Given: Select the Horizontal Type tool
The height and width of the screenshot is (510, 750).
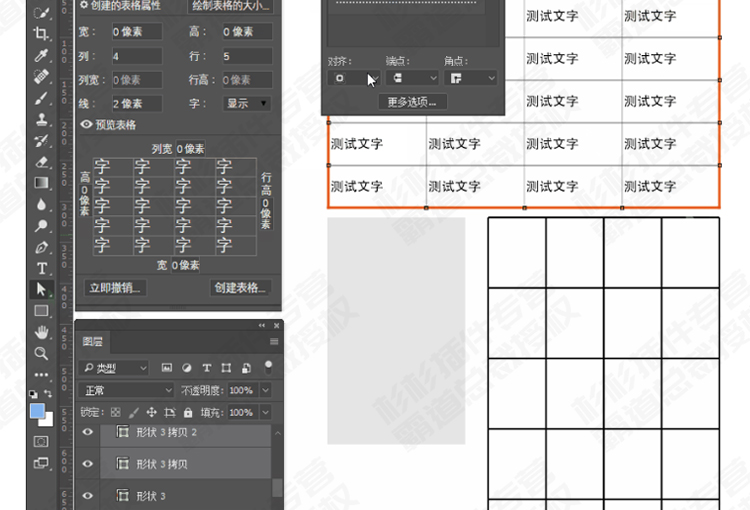Looking at the screenshot, I should [x=41, y=268].
